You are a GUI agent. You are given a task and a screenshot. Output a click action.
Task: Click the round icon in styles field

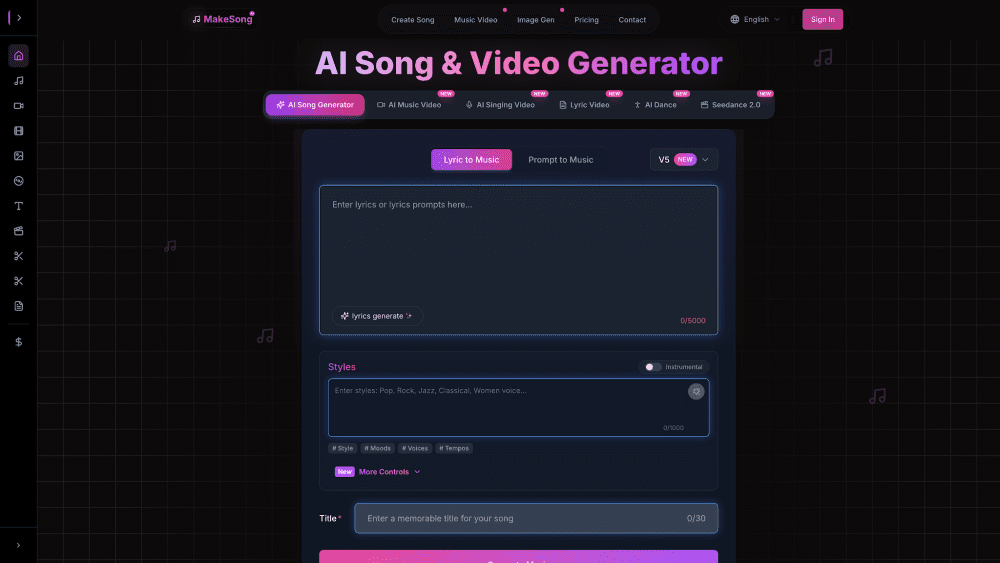coord(696,391)
